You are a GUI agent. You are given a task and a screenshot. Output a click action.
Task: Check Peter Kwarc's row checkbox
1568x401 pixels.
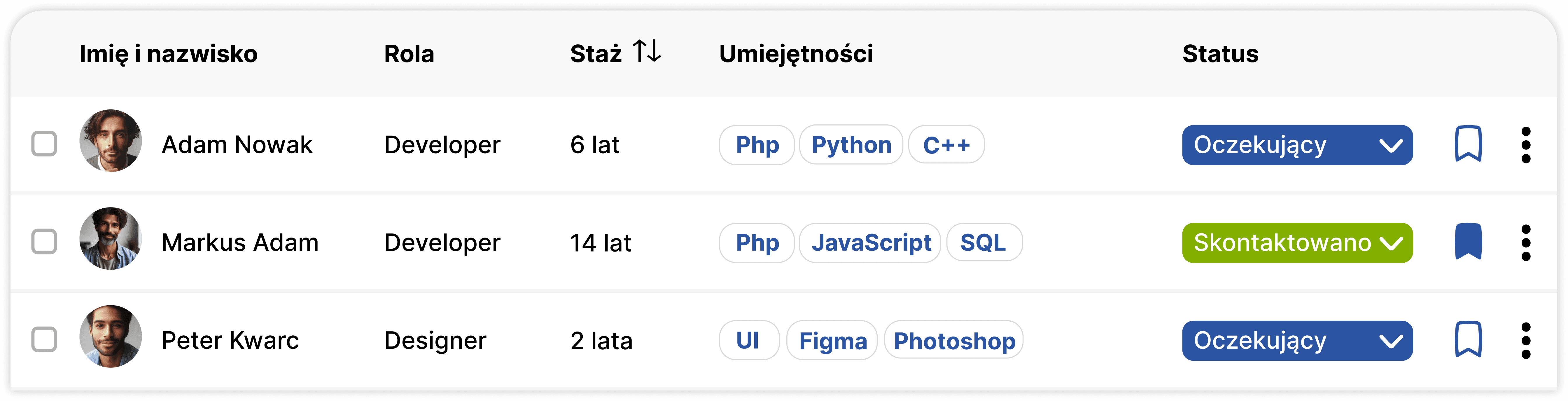(44, 339)
